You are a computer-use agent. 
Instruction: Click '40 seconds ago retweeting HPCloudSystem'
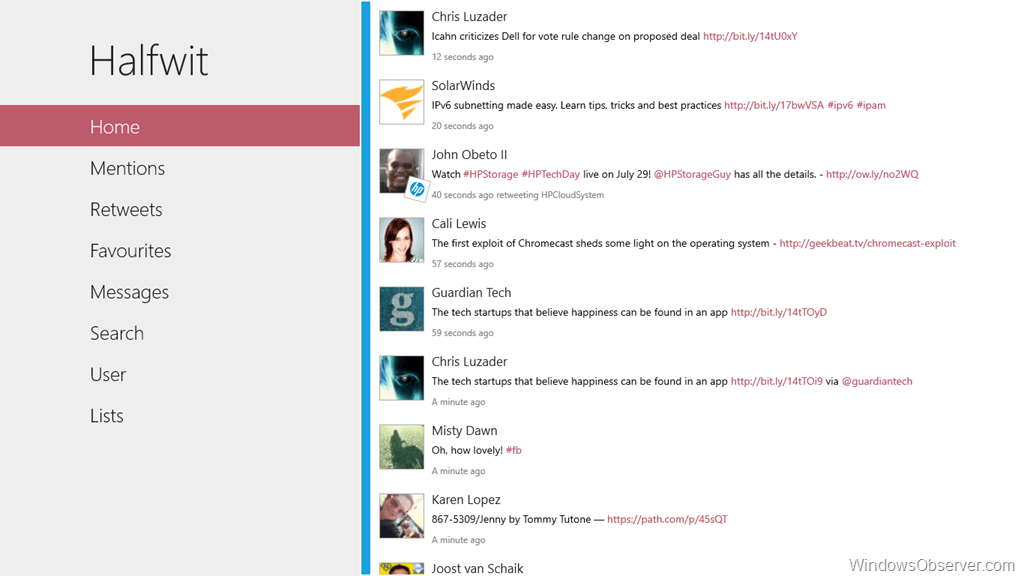[517, 195]
